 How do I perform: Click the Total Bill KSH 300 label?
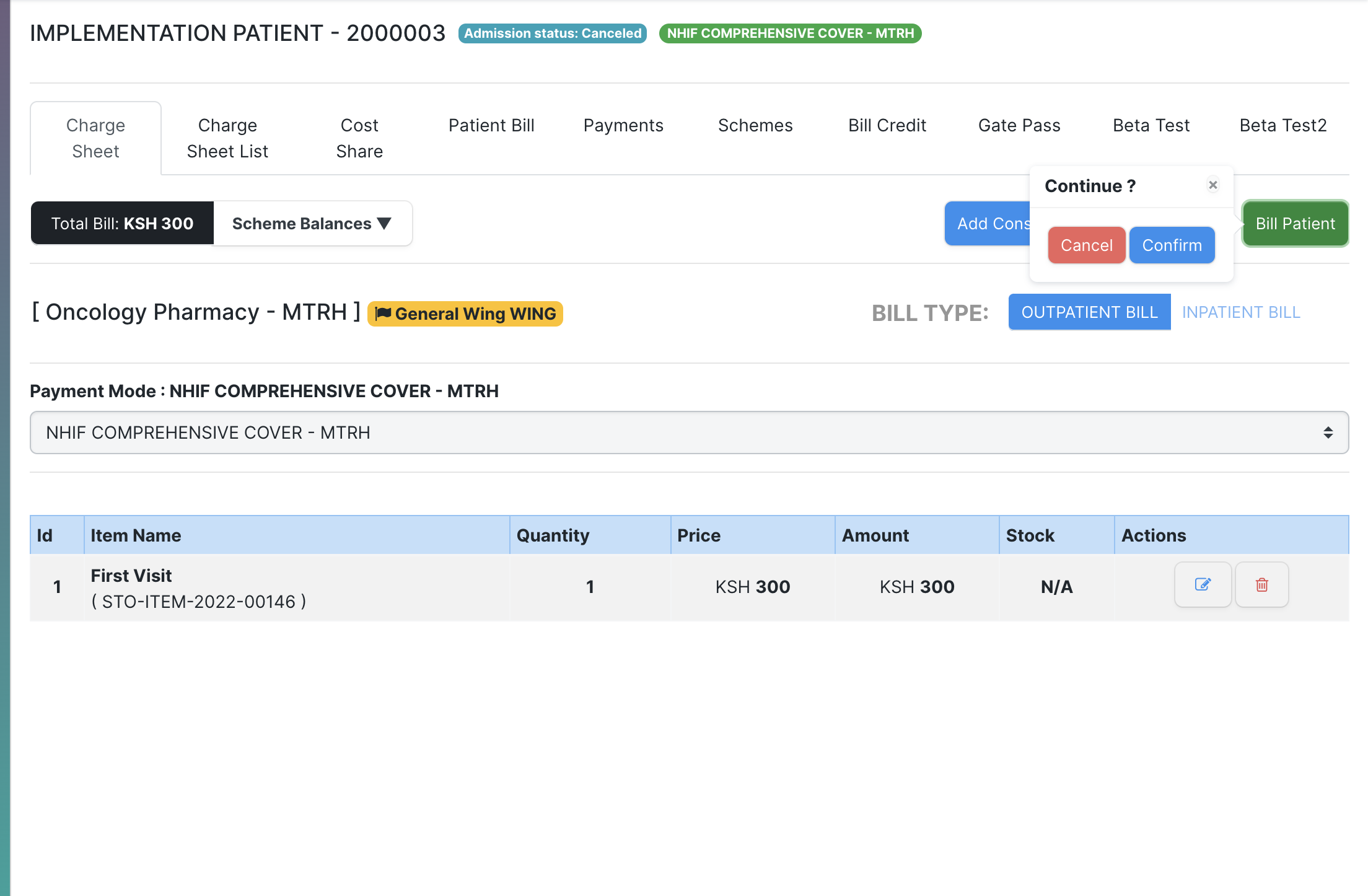pos(122,224)
